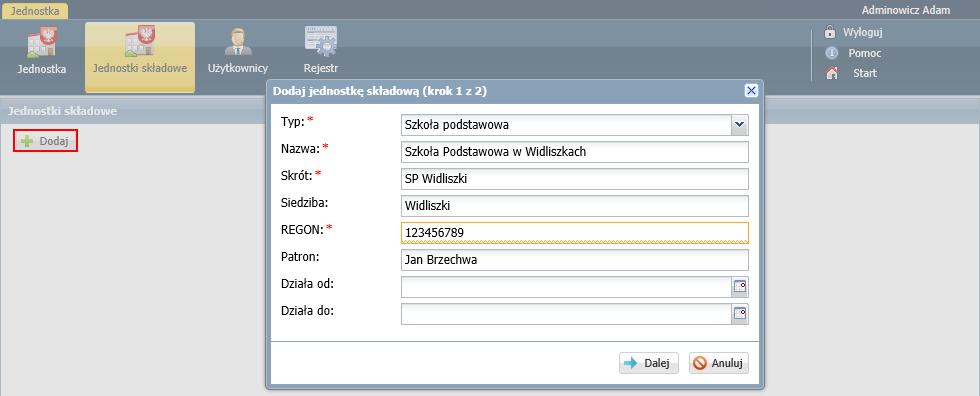Go to the Start link
Image resolution: width=980 pixels, height=396 pixels.
coord(865,73)
